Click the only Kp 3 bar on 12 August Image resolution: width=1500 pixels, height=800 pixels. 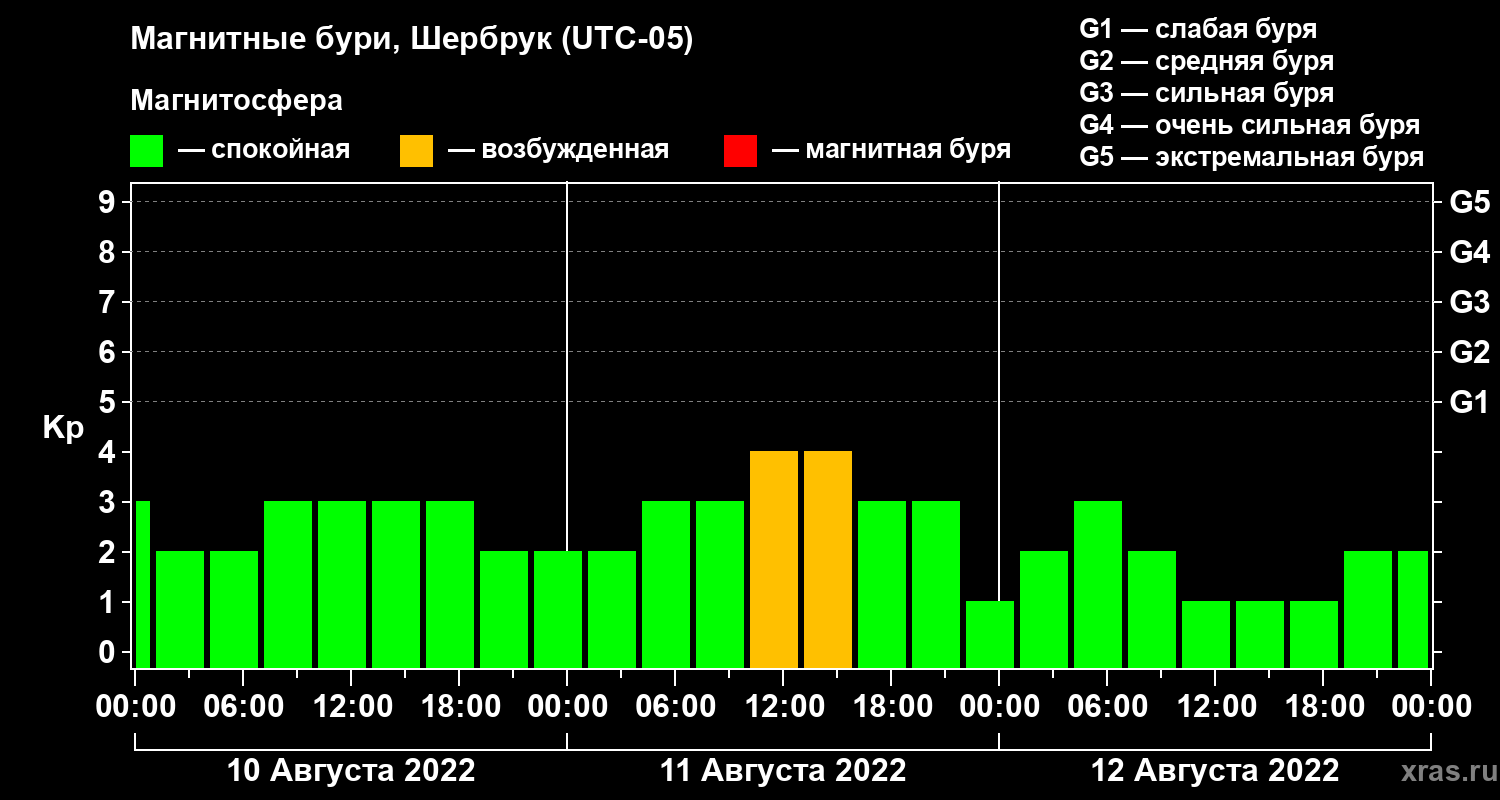(x=1098, y=585)
